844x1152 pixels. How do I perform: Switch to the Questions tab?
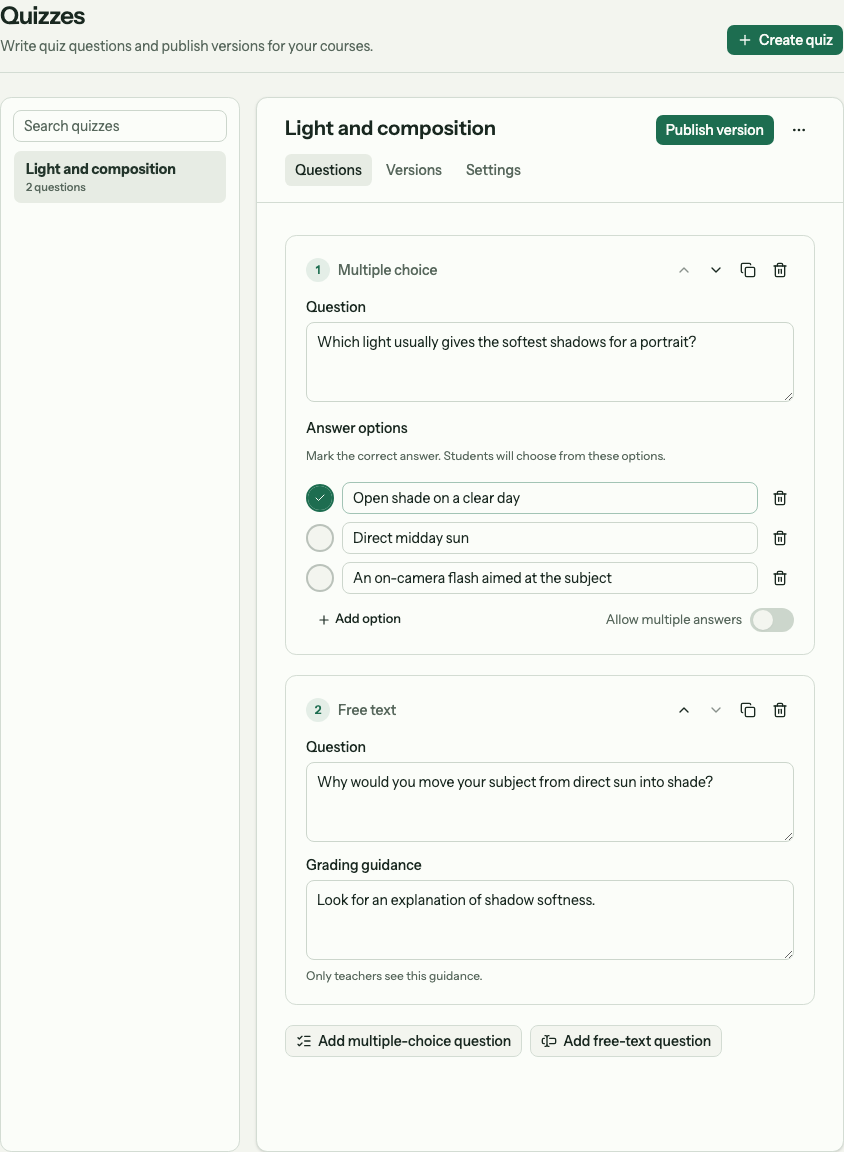[x=328, y=170]
